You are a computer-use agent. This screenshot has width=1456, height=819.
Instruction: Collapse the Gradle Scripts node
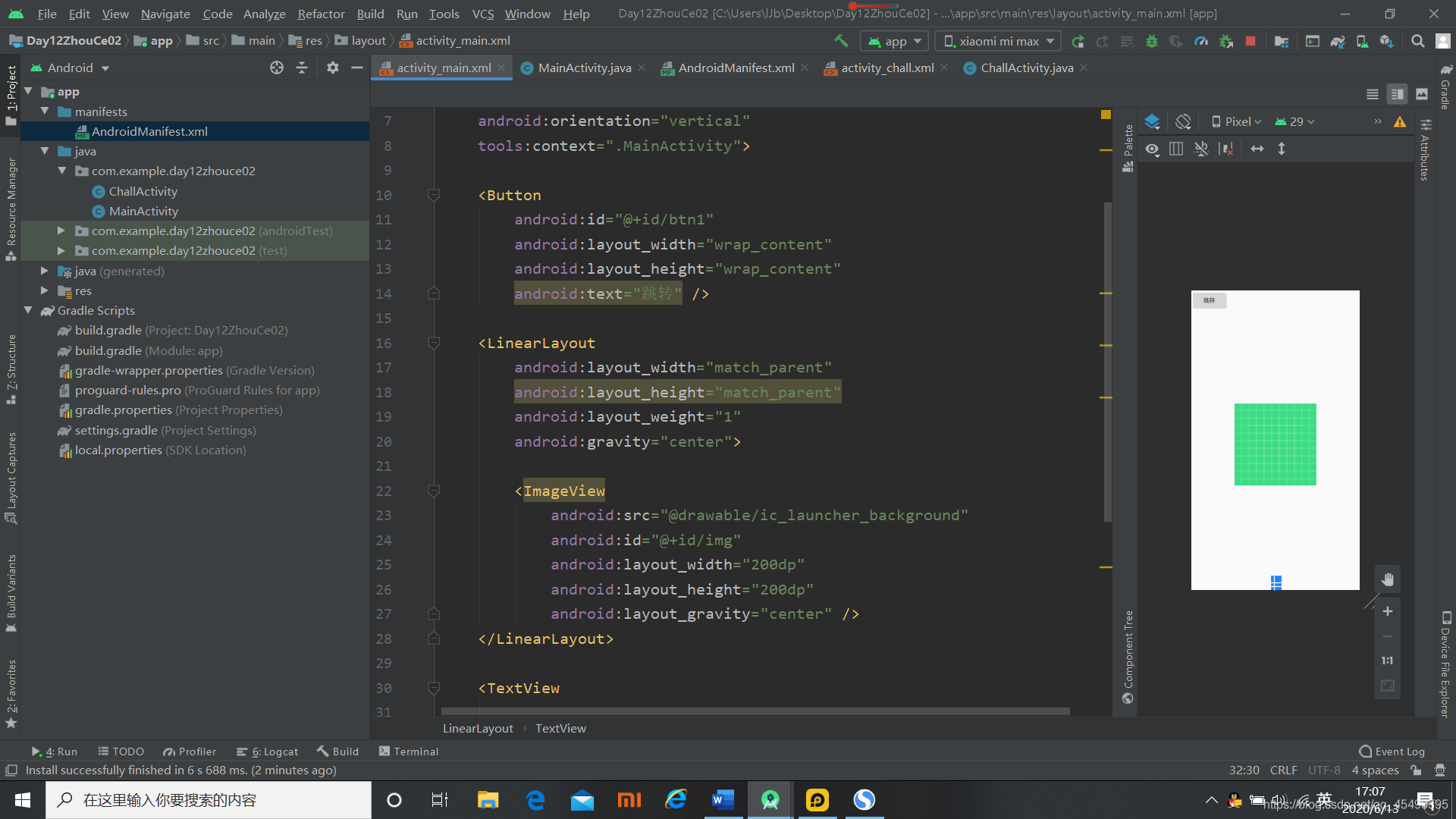pyautogui.click(x=28, y=310)
